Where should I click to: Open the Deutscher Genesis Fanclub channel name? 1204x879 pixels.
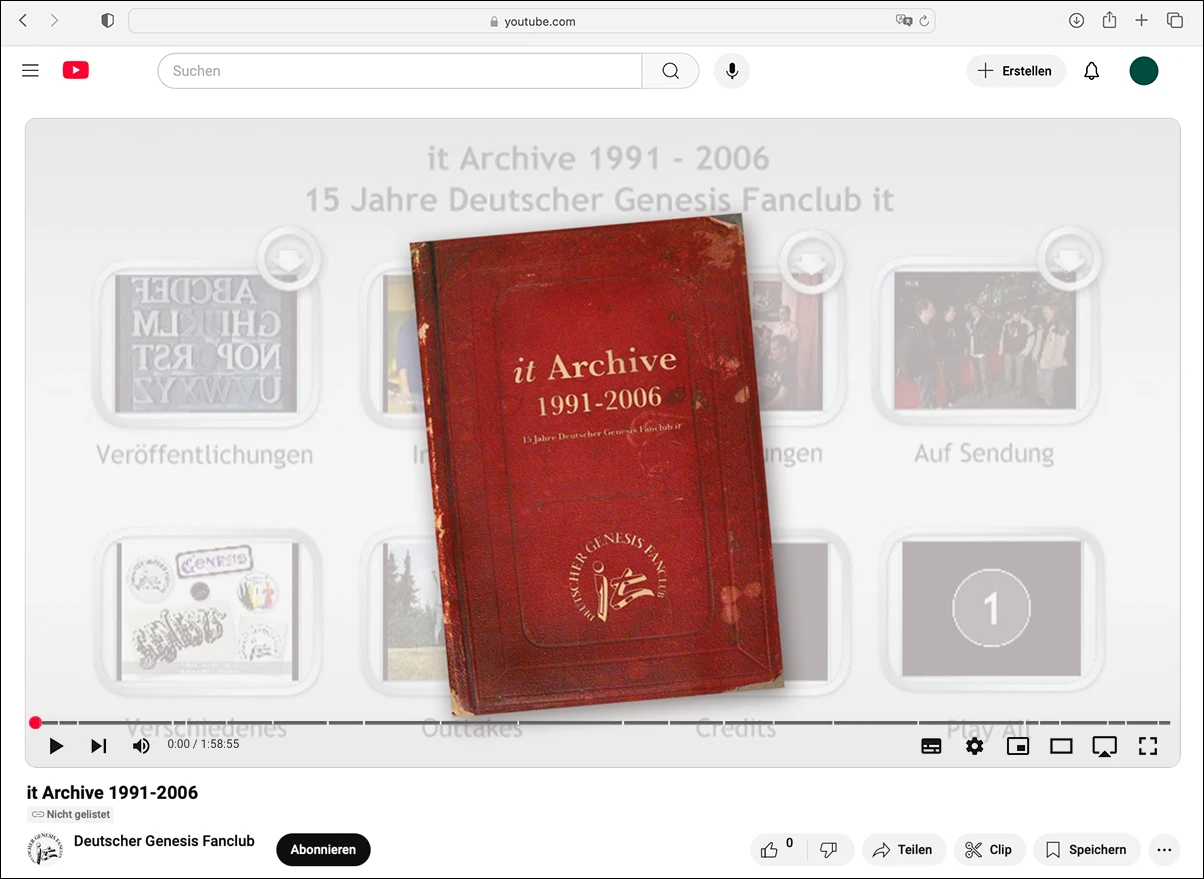pyautogui.click(x=164, y=841)
